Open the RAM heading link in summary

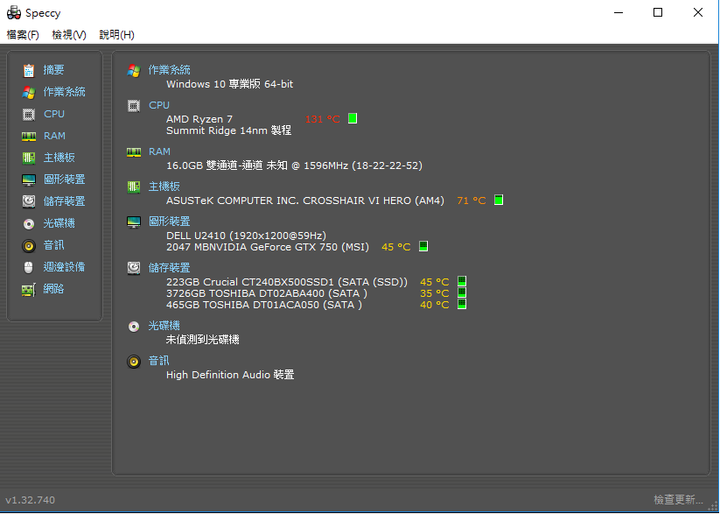[159, 152]
